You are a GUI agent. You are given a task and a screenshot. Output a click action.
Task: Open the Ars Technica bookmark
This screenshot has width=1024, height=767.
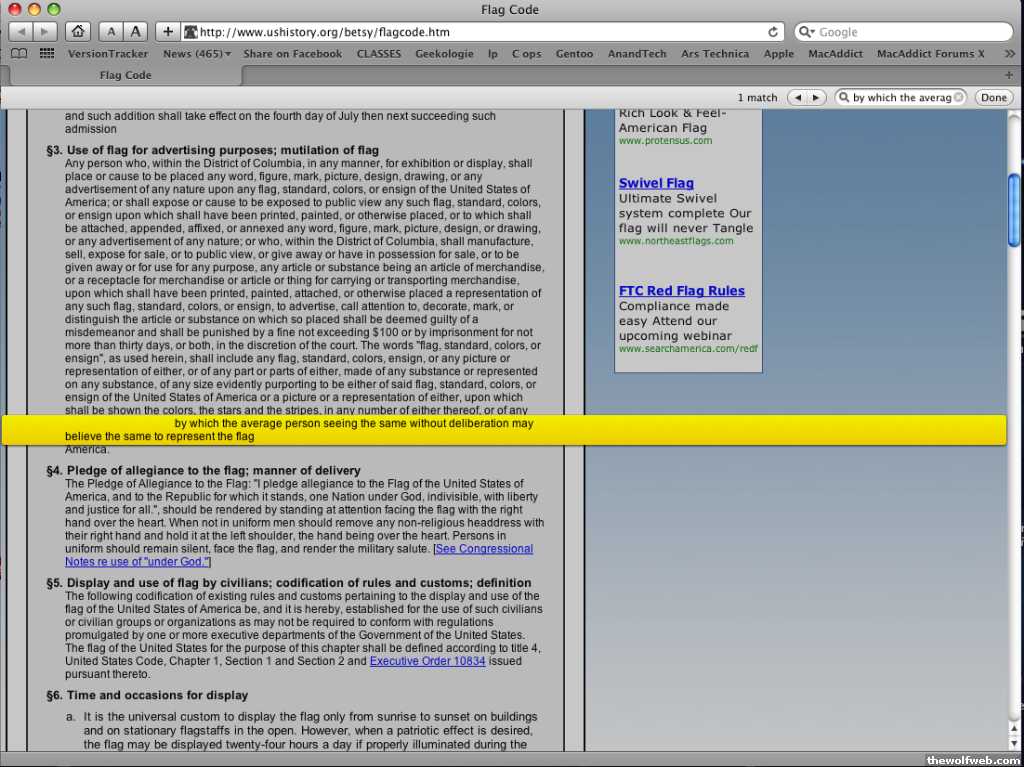(714, 54)
